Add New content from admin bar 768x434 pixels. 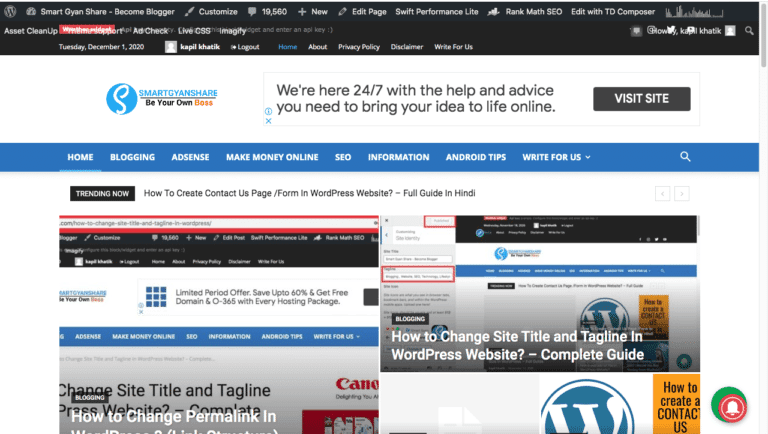(x=312, y=11)
